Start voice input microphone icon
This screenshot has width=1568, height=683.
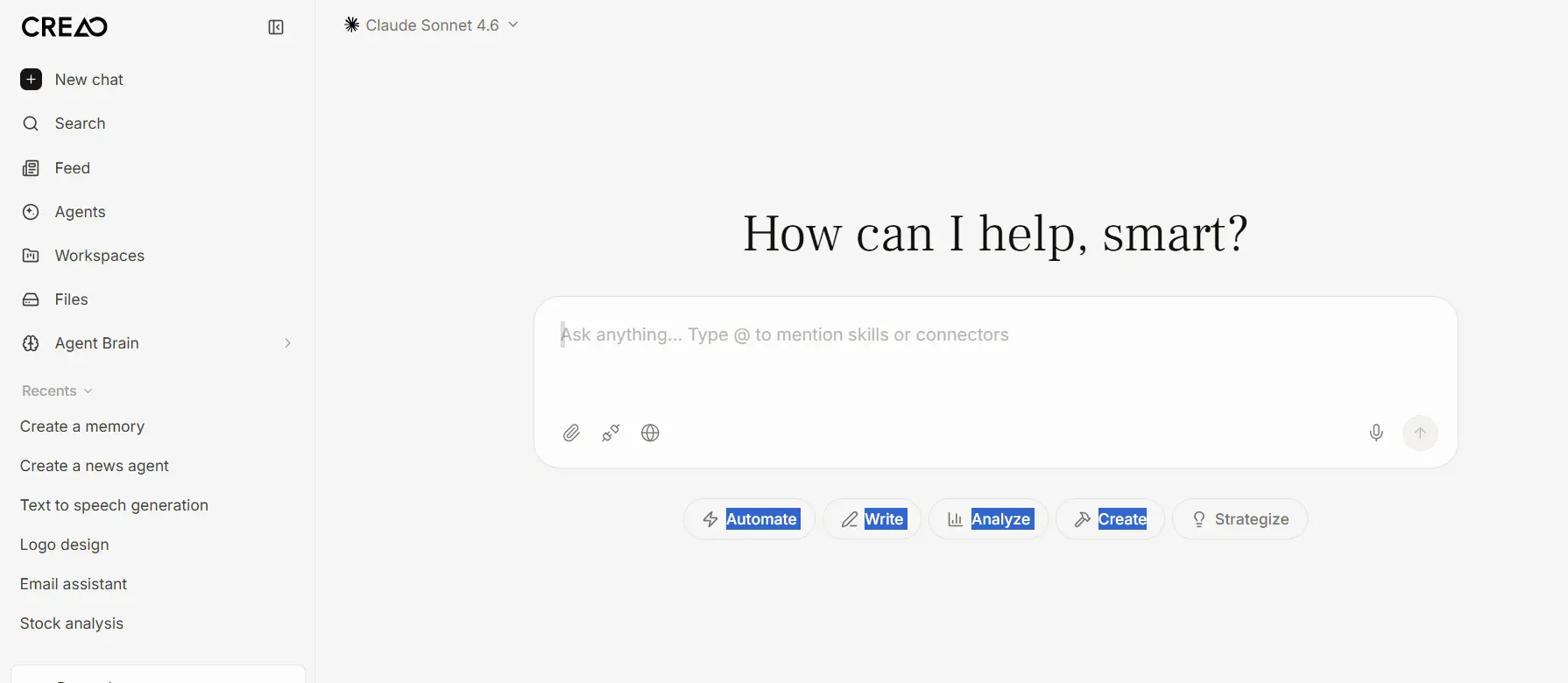(x=1376, y=433)
